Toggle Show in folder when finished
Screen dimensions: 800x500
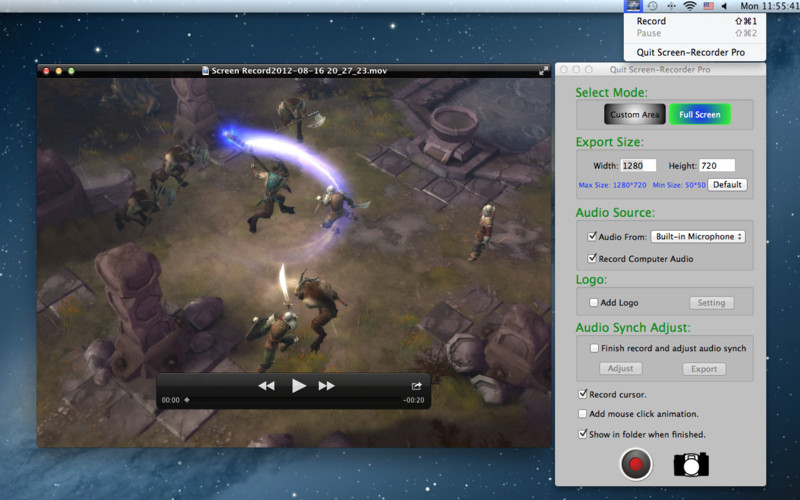click(x=582, y=434)
